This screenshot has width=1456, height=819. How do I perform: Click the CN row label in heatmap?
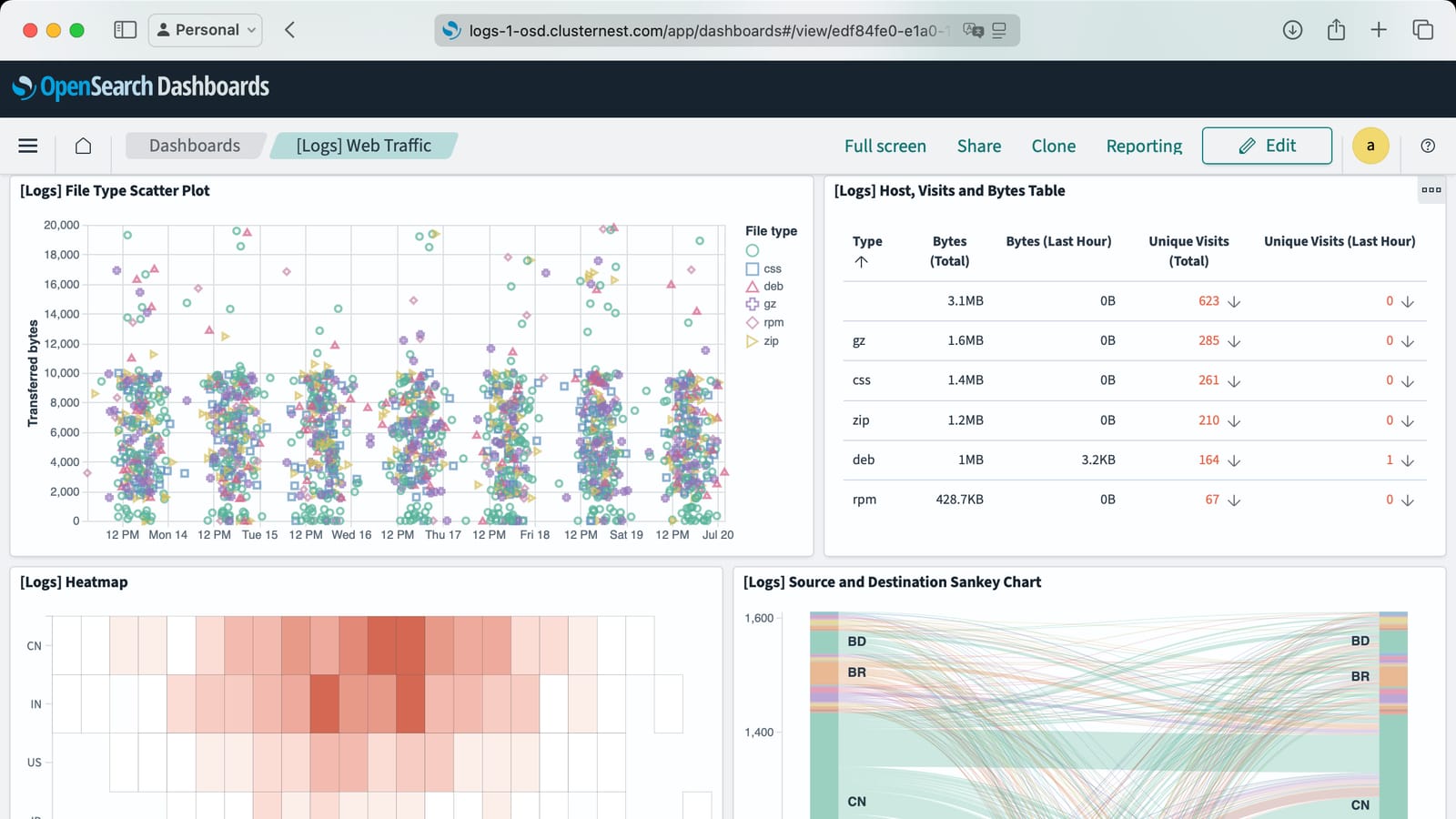coord(34,646)
